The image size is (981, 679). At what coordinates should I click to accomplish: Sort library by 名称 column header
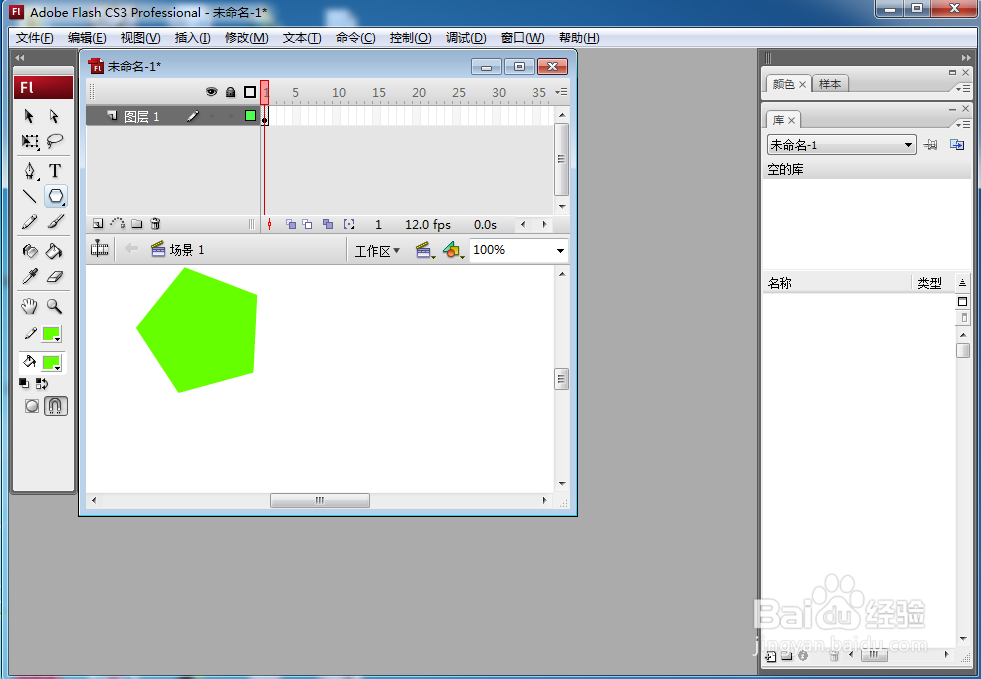click(836, 283)
